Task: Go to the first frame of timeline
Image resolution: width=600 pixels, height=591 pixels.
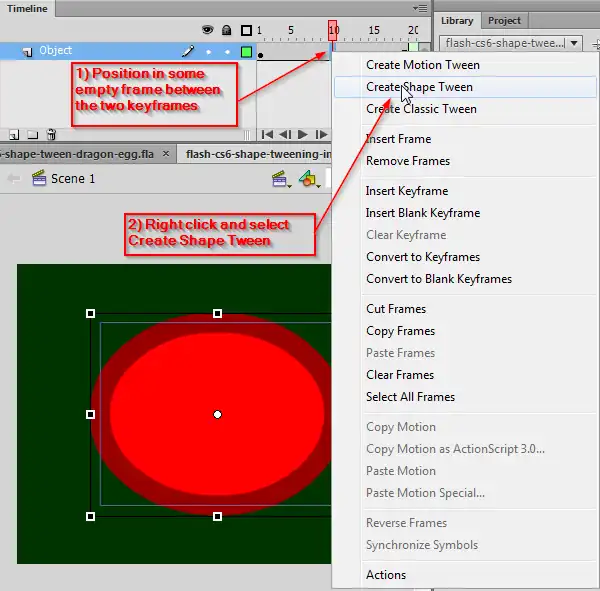Action: [267, 134]
